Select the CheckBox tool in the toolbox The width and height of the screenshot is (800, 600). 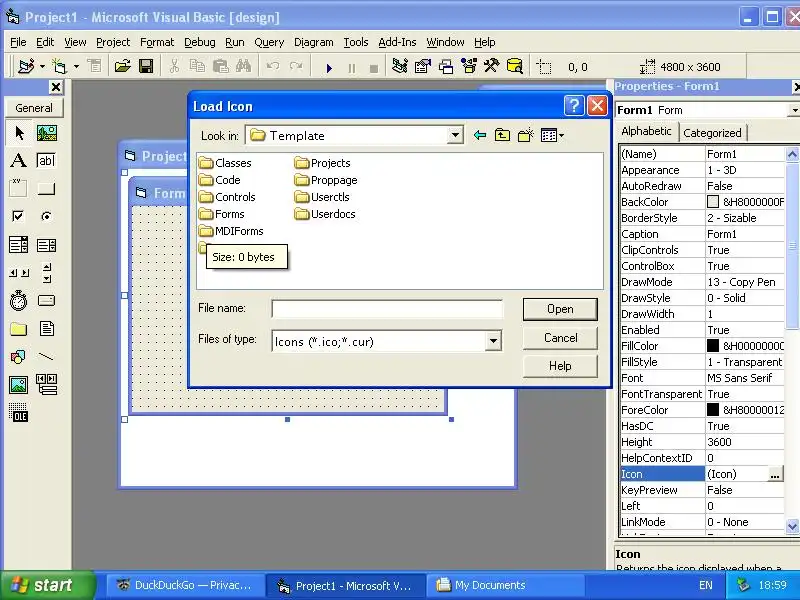pyautogui.click(x=19, y=216)
